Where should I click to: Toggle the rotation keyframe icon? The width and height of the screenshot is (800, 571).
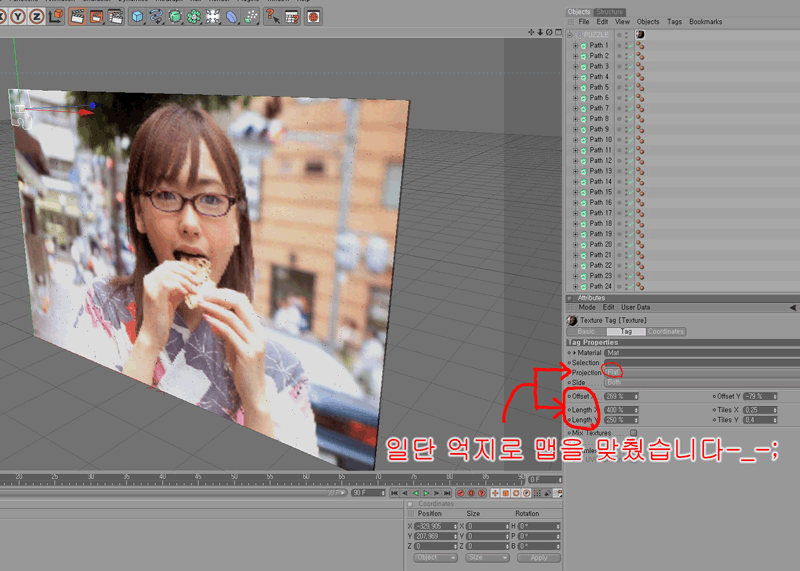point(516,493)
